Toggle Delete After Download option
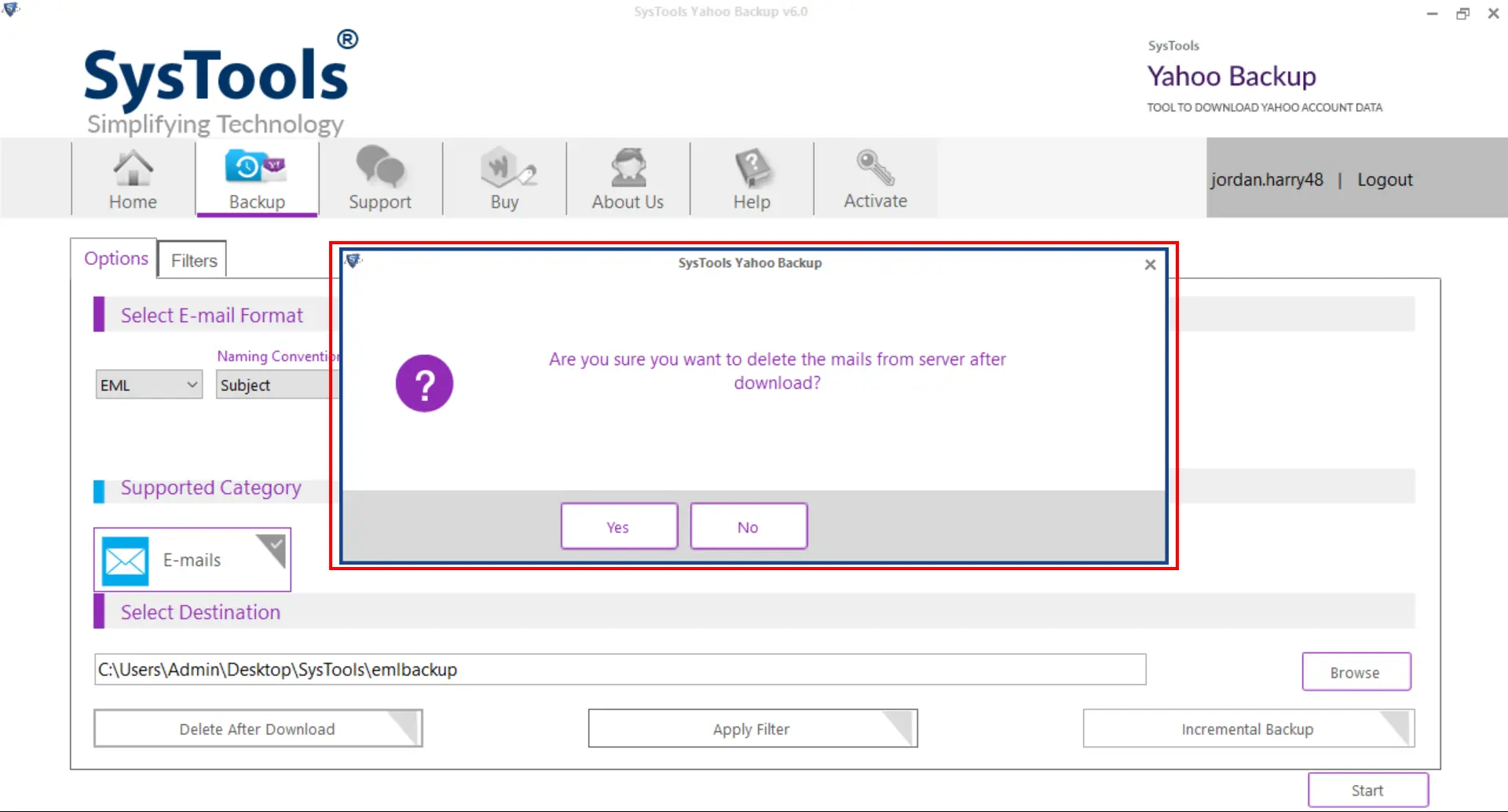1508x812 pixels. click(x=258, y=729)
